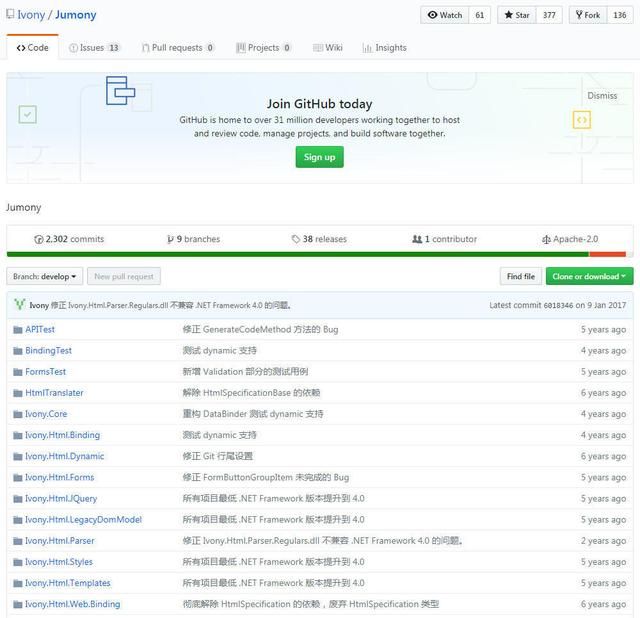Open the BindingTest folder
Viewport: 640px width, 618px height.
point(49,351)
